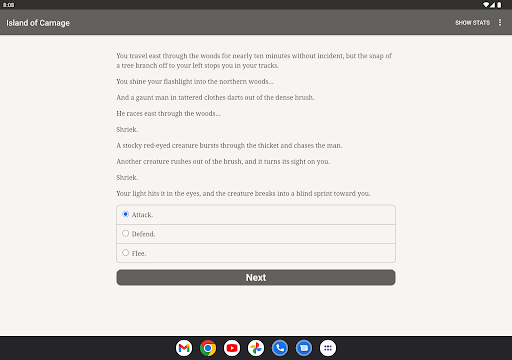Click the line "Another creature rushes out"

click(x=223, y=161)
